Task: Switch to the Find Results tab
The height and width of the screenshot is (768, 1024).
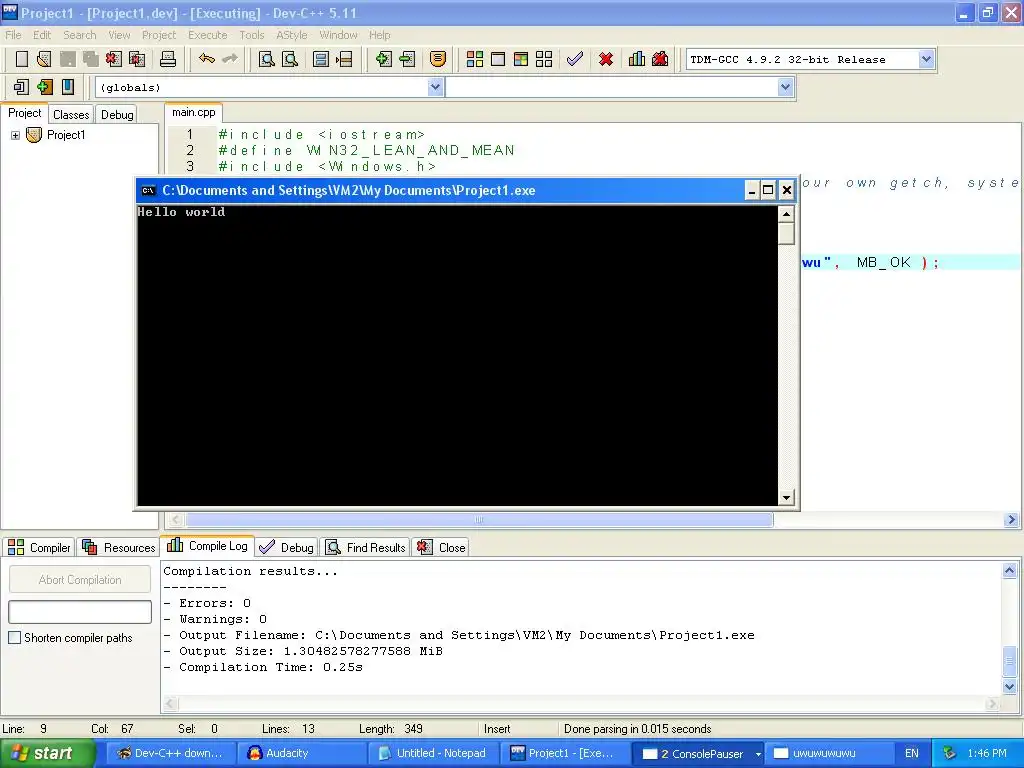Action: (x=366, y=547)
